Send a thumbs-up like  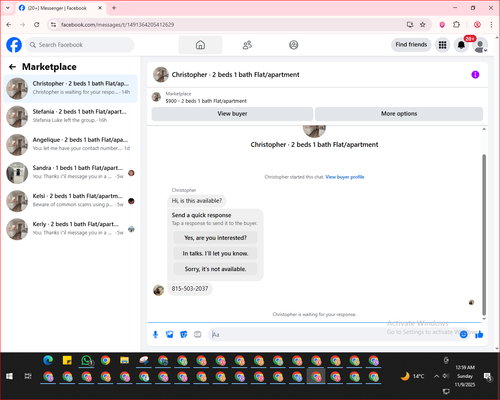tap(479, 334)
